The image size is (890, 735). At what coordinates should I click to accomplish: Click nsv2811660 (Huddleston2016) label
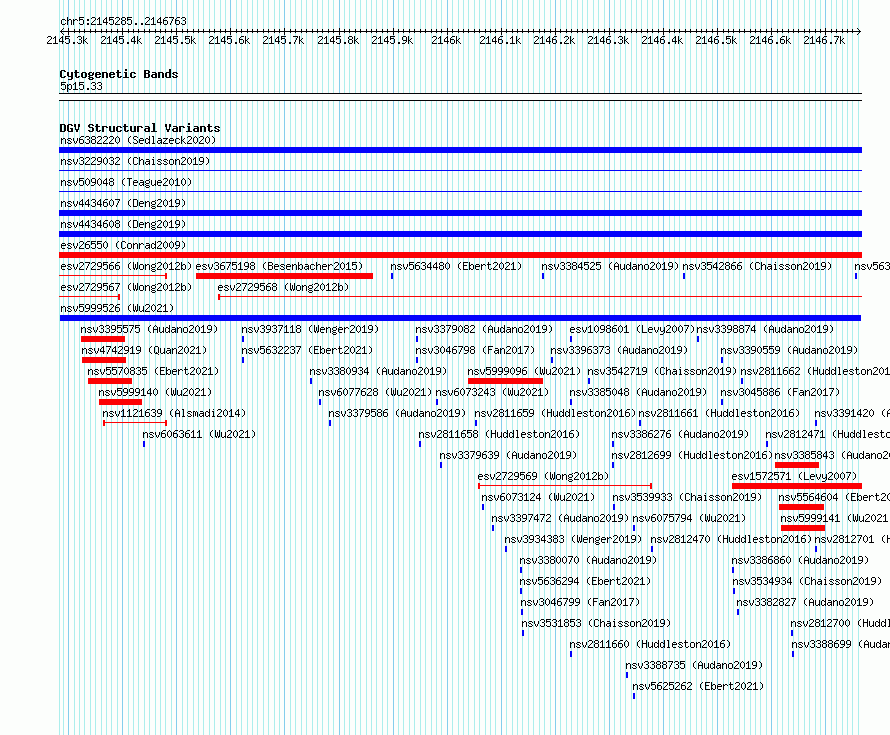tap(650, 644)
